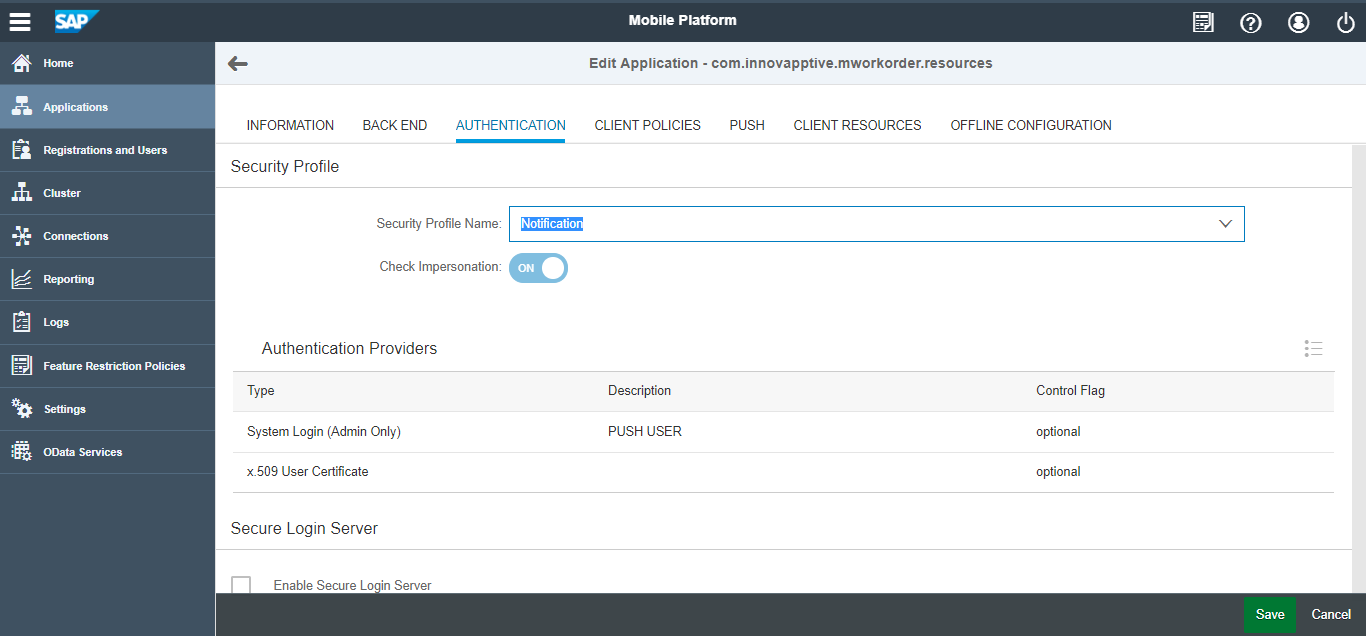Switch to OFFLINE CONFIGURATION tab
This screenshot has width=1366, height=636.
[x=1030, y=125]
